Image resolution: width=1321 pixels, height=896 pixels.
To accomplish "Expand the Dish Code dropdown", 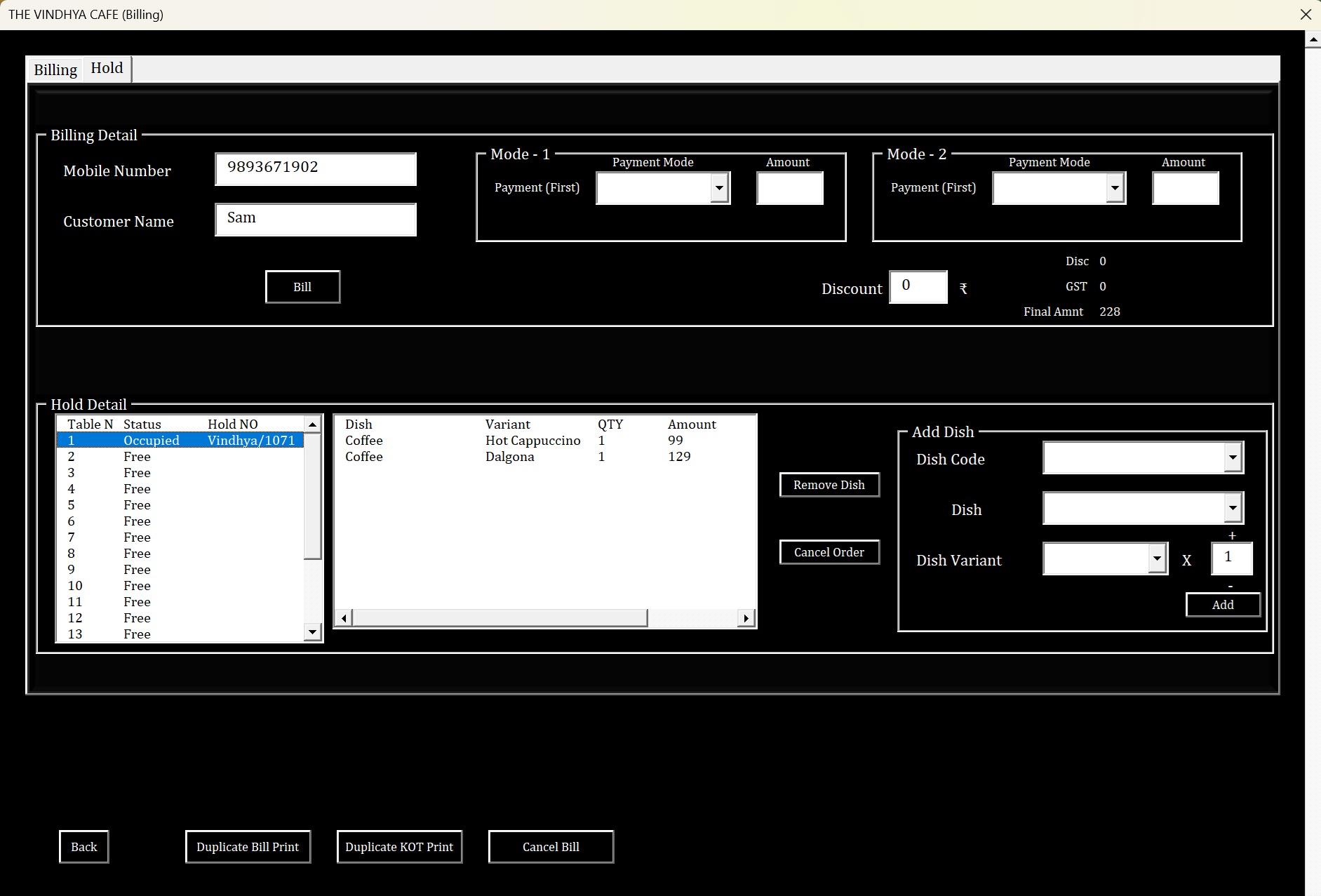I will tap(1233, 457).
